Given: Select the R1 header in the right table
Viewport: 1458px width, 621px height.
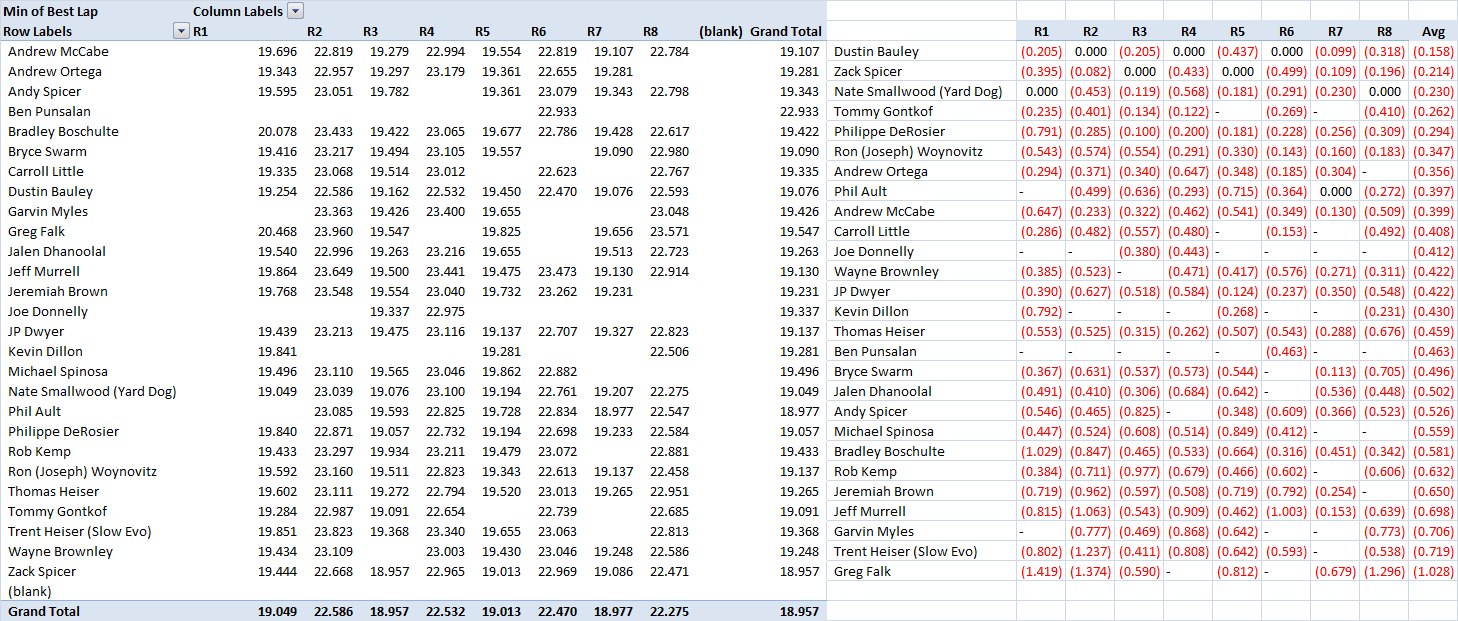Looking at the screenshot, I should 1041,31.
